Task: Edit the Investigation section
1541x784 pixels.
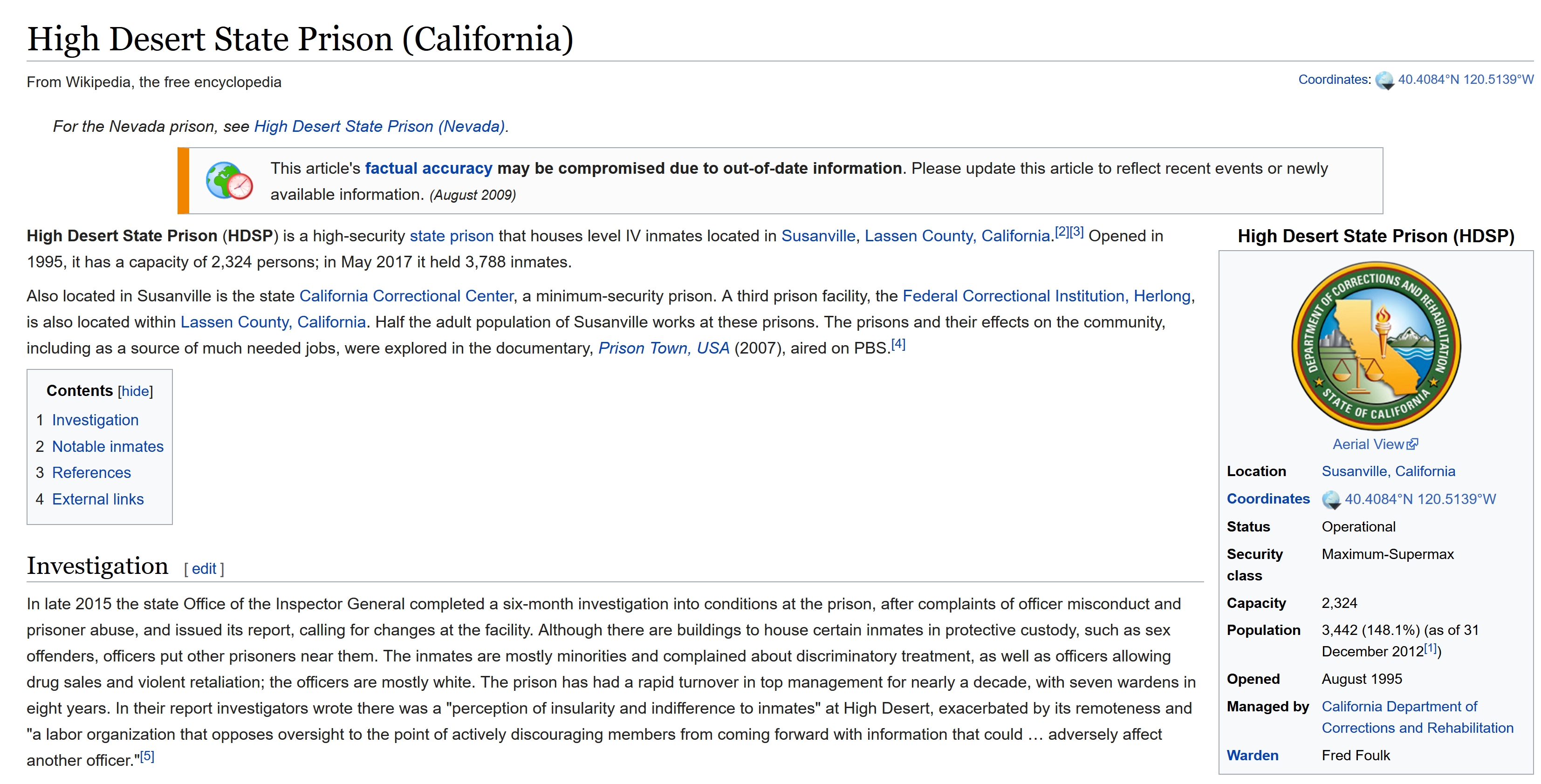Action: point(204,568)
